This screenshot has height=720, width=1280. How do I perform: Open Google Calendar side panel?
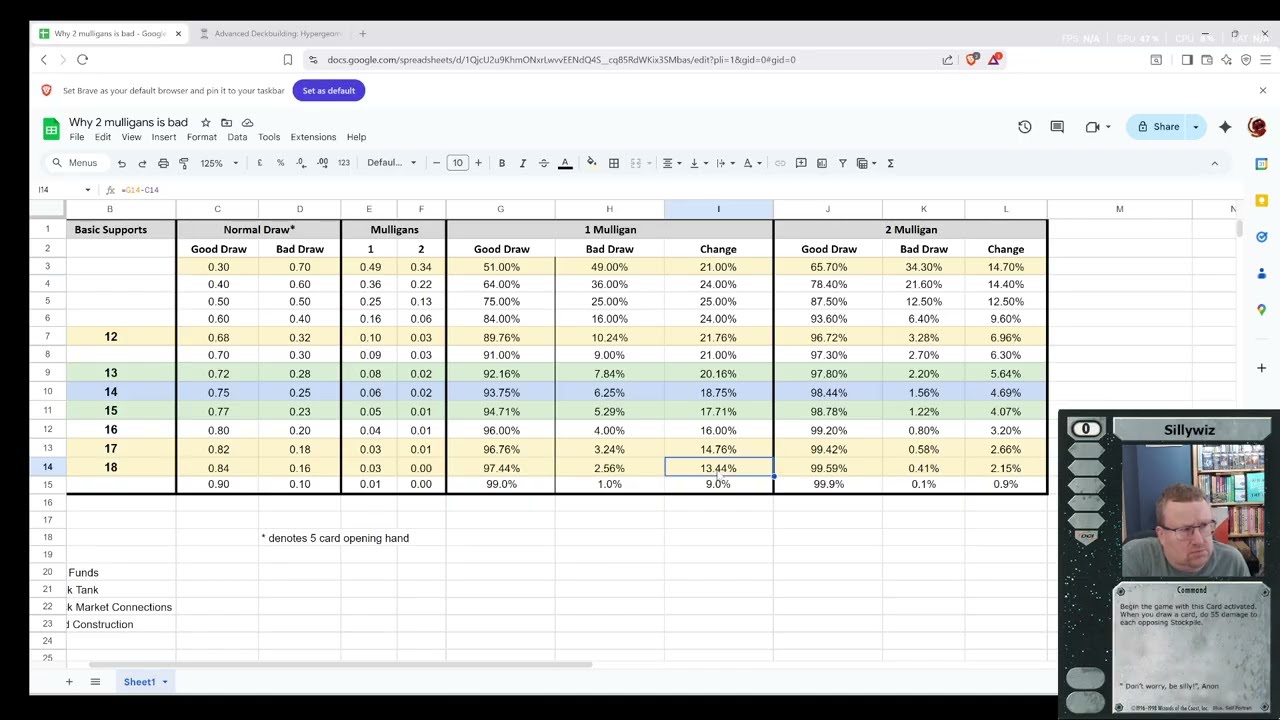[1262, 164]
